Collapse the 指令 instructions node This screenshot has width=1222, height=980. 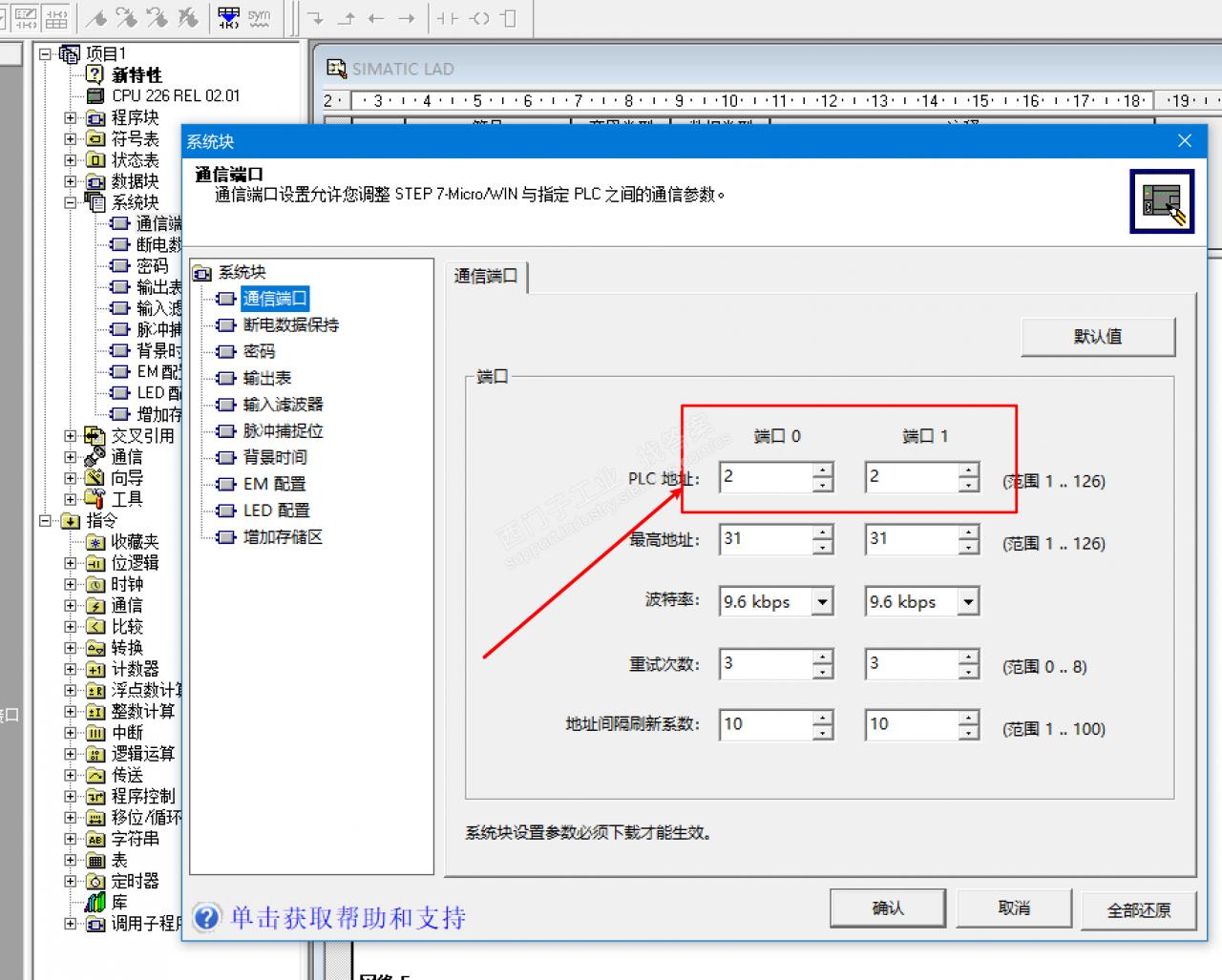point(45,520)
